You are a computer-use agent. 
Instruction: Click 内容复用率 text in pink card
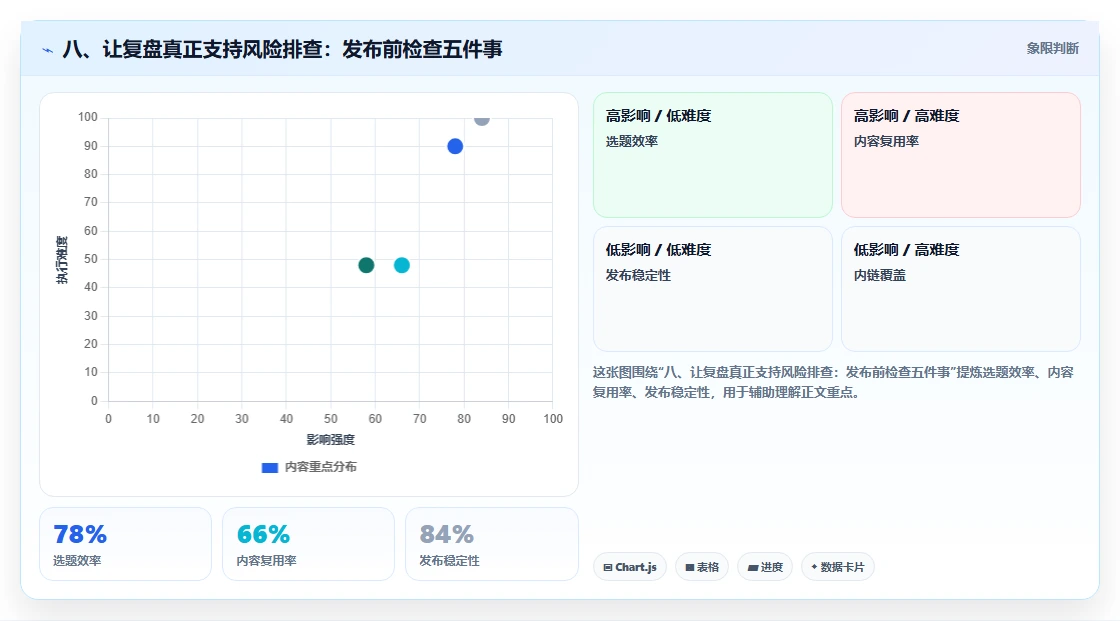pyautogui.click(x=886, y=141)
